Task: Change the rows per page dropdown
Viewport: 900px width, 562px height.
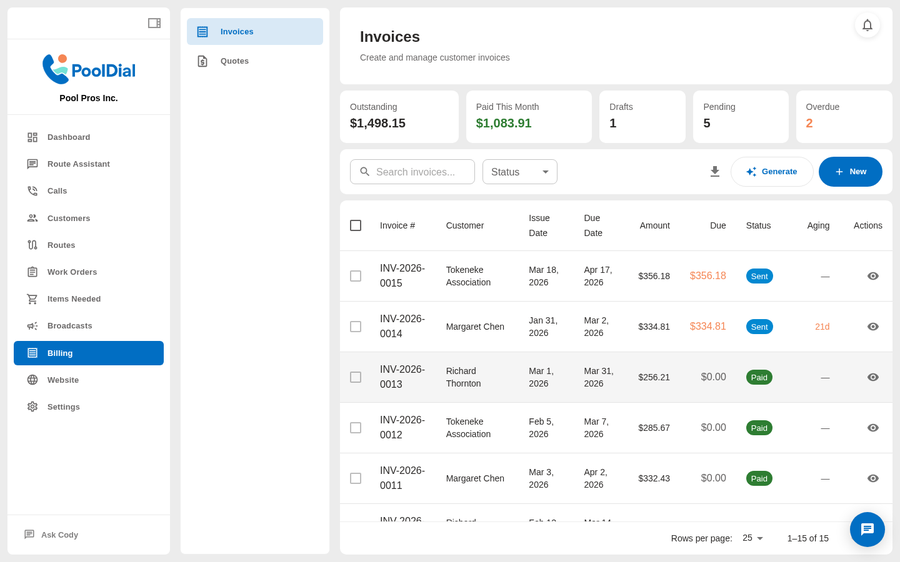Action: coord(752,538)
